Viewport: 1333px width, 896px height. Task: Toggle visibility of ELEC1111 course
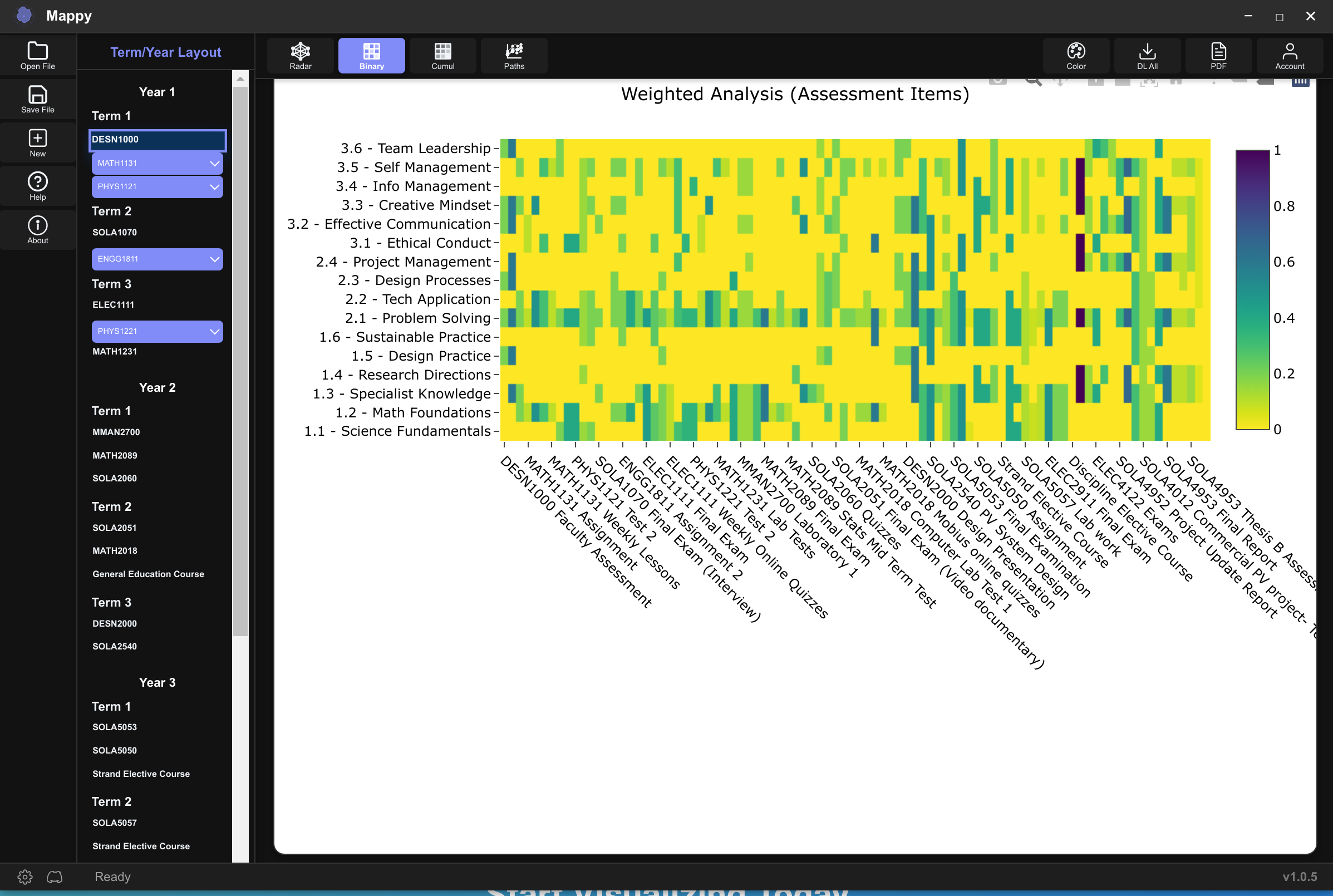point(113,303)
